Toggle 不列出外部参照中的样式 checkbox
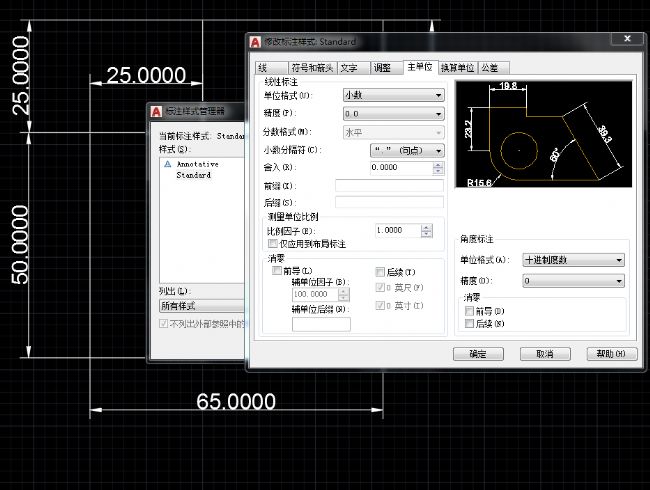The height and width of the screenshot is (490, 650). [164, 323]
